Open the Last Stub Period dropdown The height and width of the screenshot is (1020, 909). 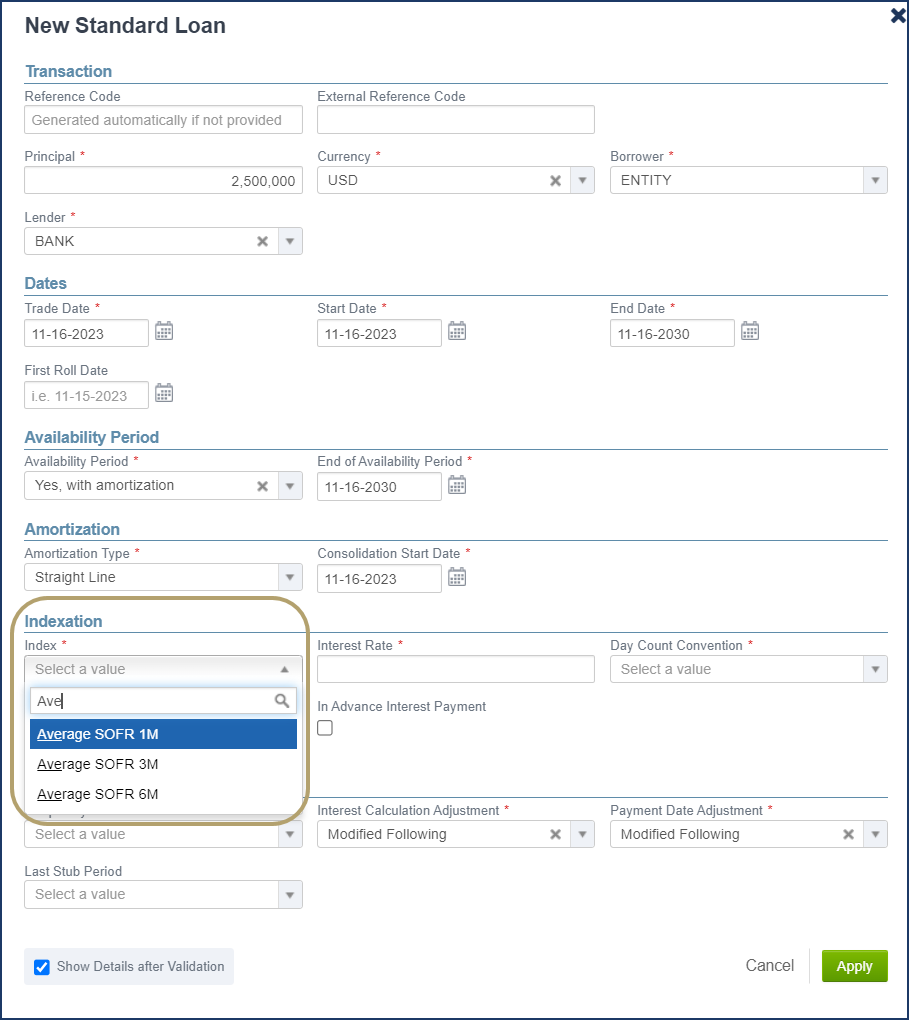(290, 894)
